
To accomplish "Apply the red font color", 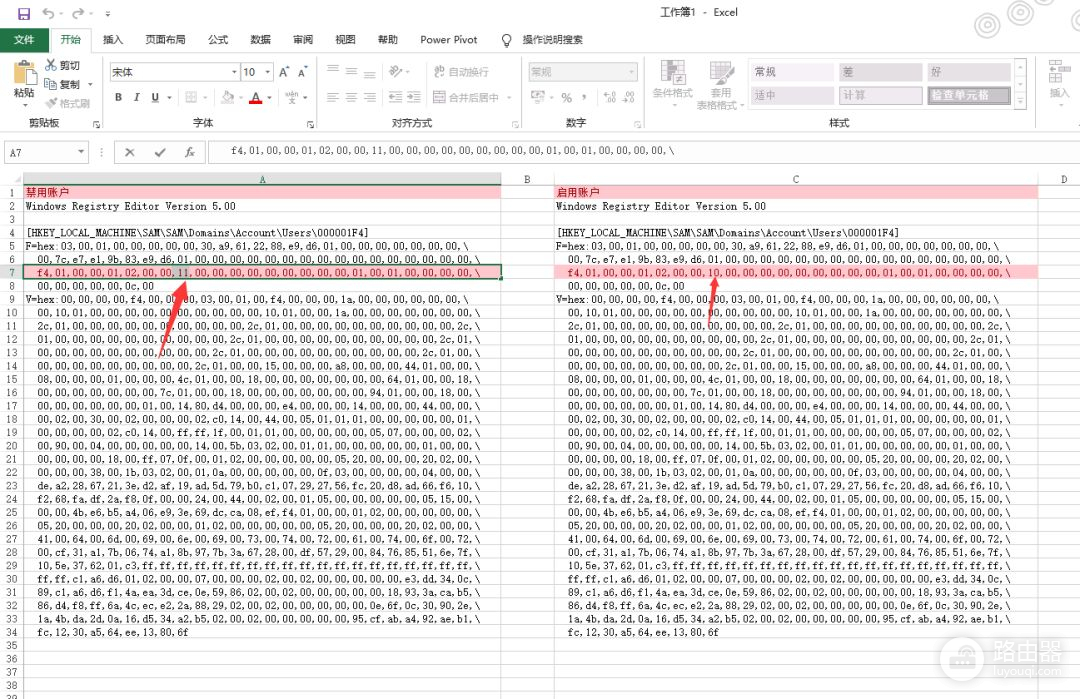I will point(256,97).
